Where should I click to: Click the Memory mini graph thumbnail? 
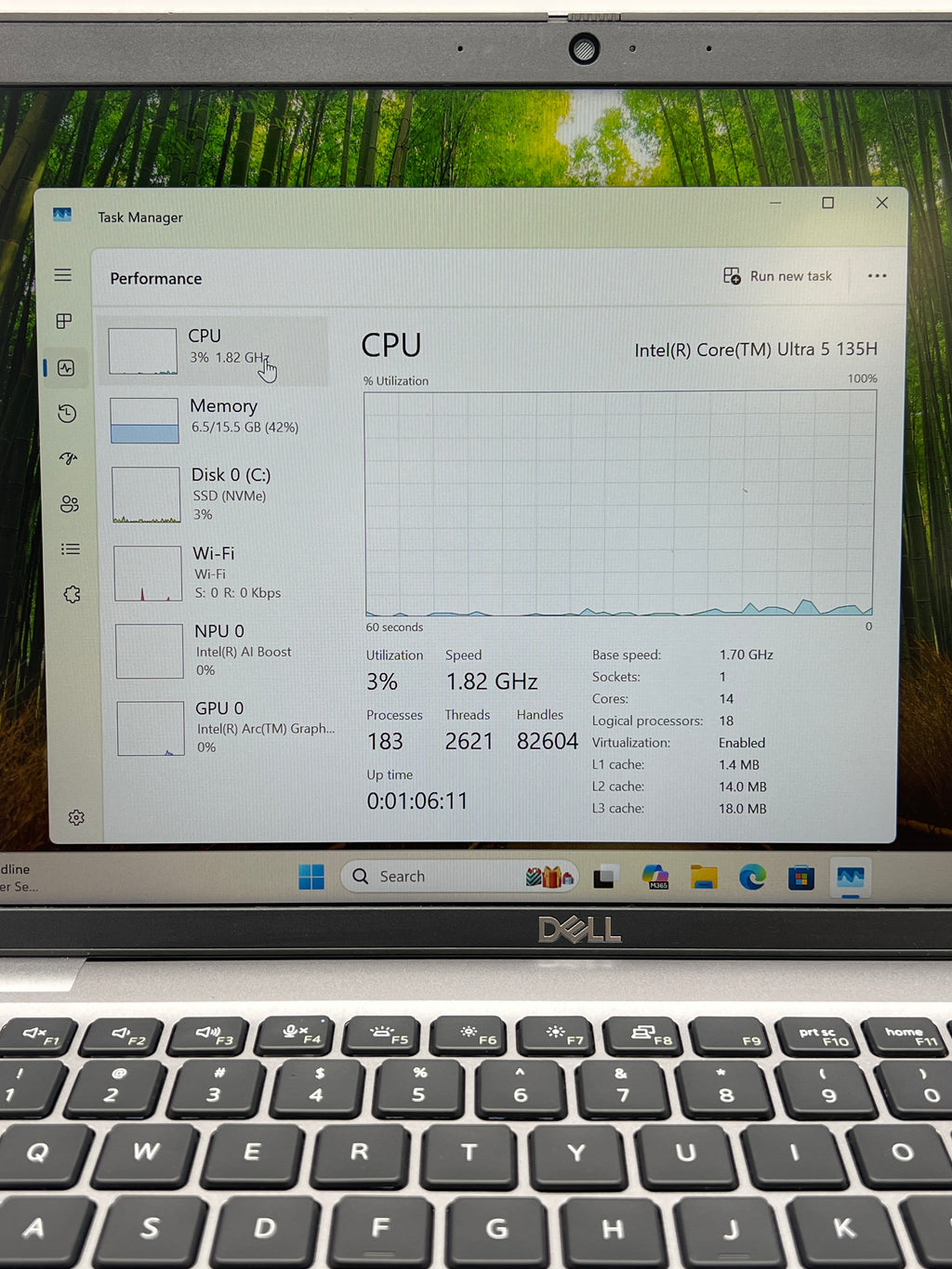144,421
